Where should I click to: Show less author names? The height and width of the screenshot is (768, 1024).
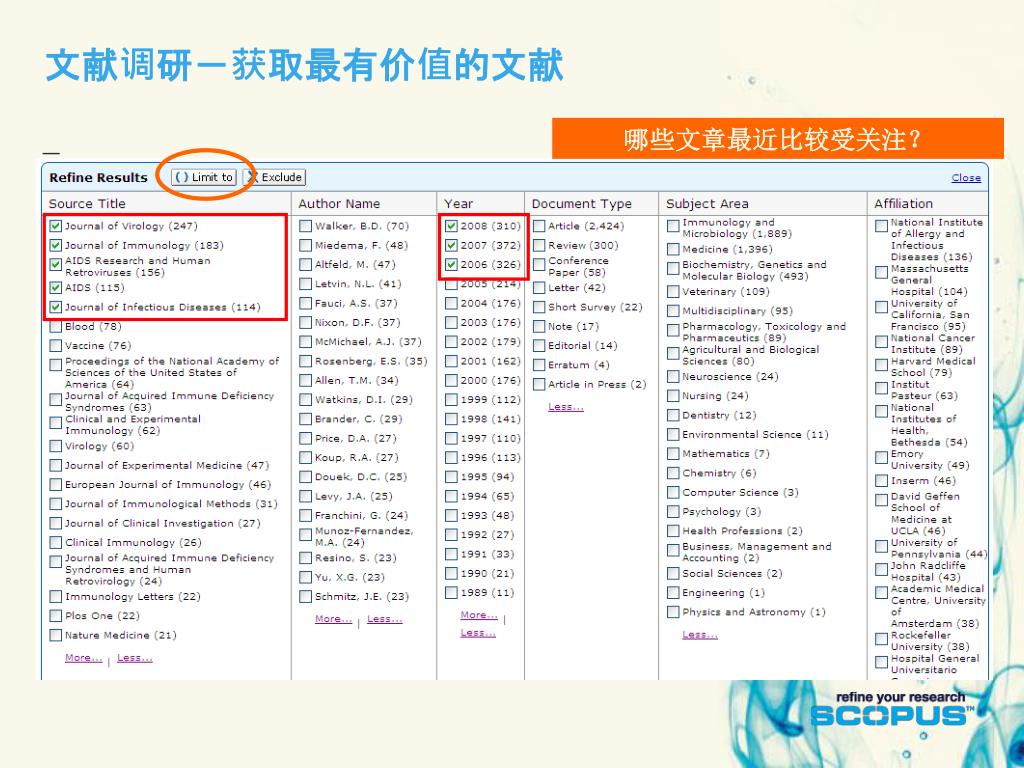[x=385, y=618]
